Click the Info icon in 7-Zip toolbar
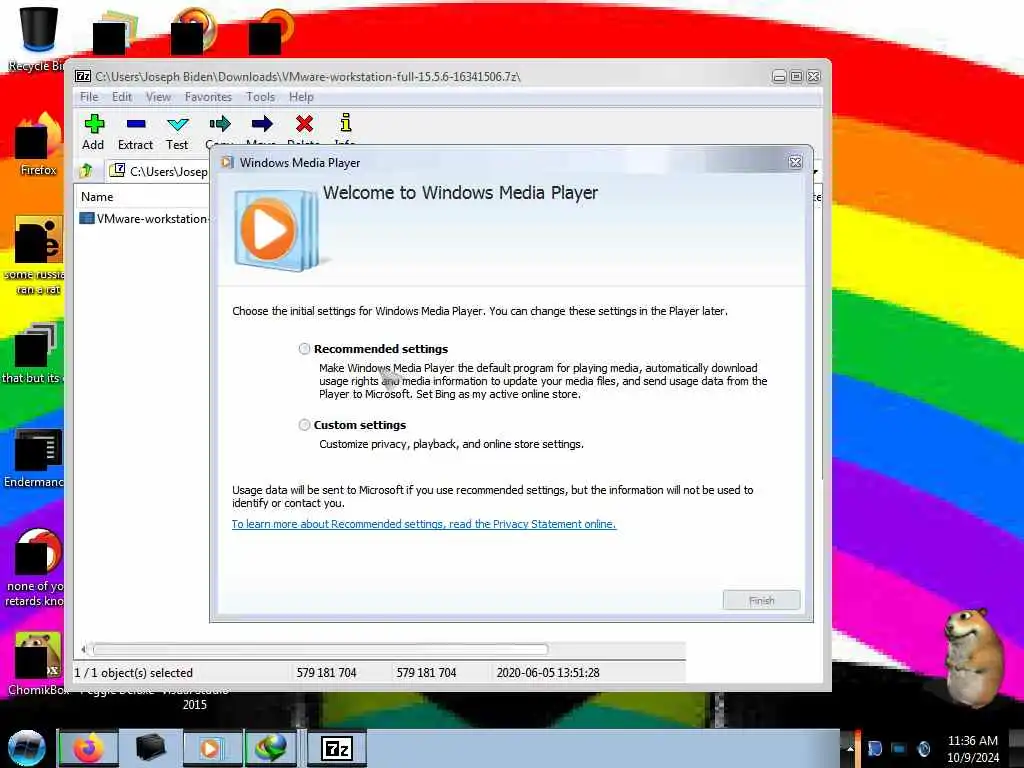Image resolution: width=1024 pixels, height=768 pixels. tap(345, 123)
